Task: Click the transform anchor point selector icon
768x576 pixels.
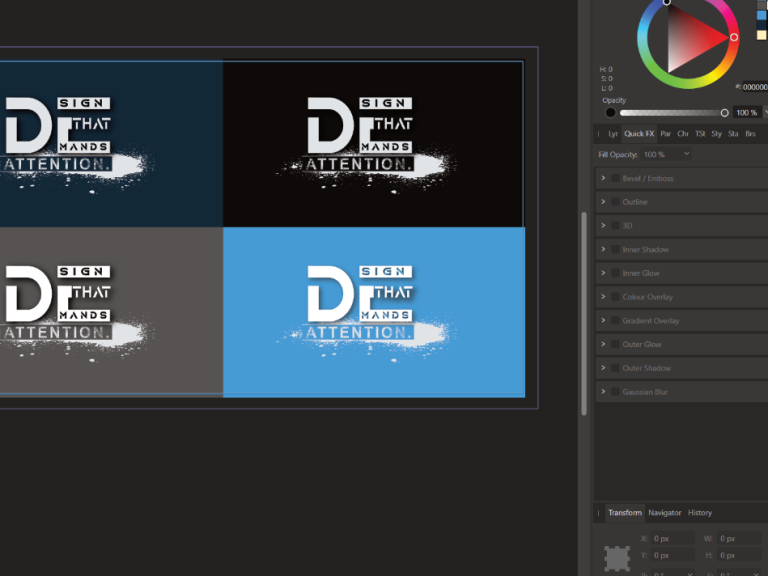Action: click(617, 557)
